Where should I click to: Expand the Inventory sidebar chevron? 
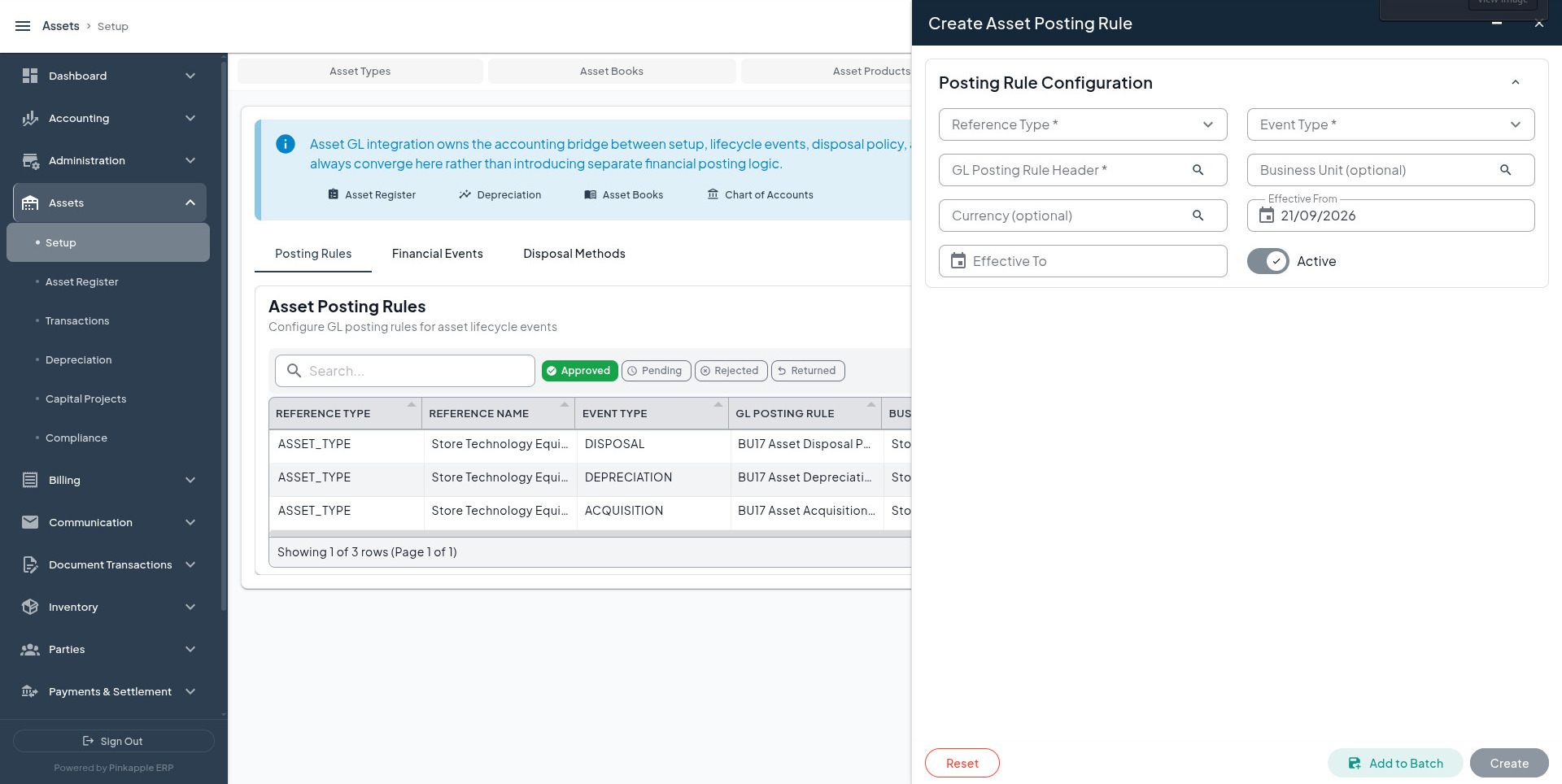click(190, 607)
